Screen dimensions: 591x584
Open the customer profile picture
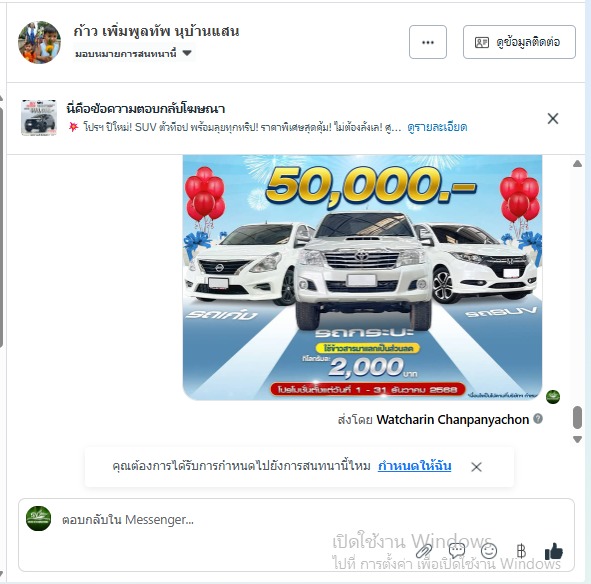tap(39, 42)
